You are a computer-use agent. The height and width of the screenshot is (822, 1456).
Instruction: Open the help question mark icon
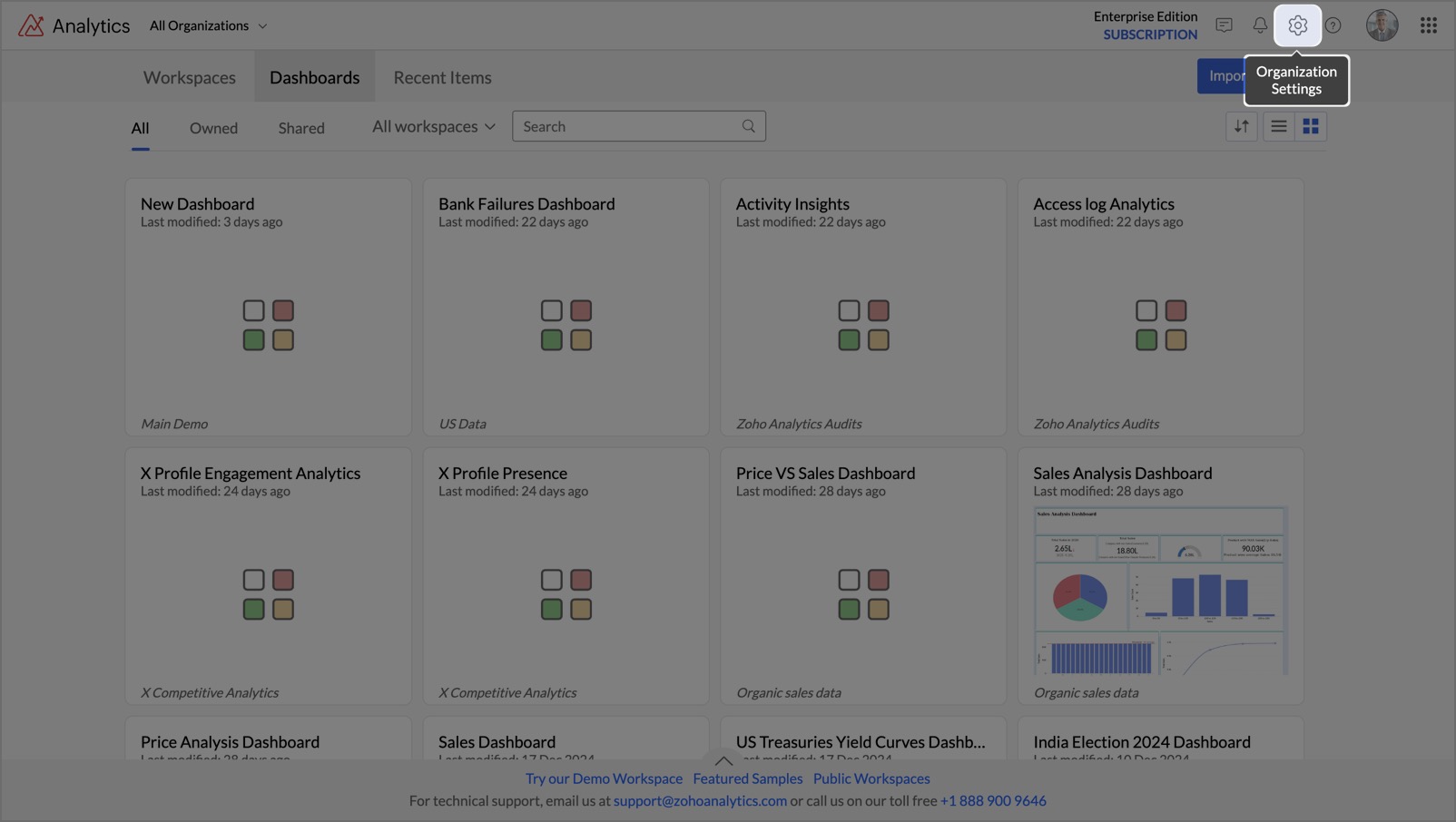[x=1333, y=25]
